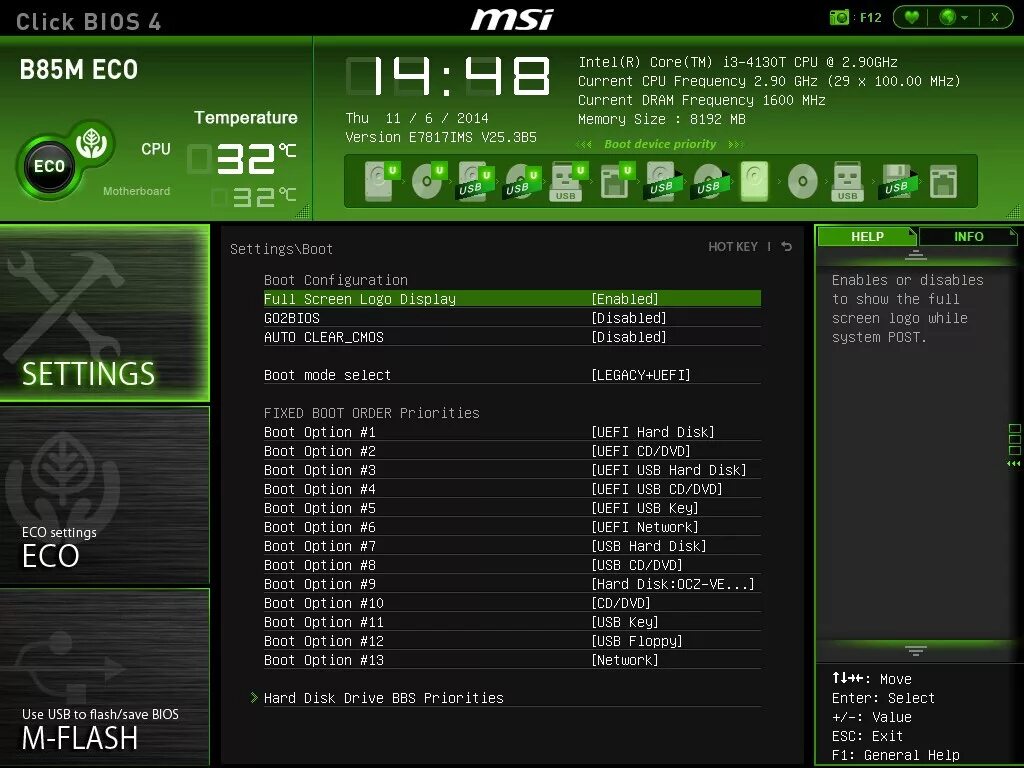Open the language selector globe dropdown
The height and width of the screenshot is (768, 1024).
[953, 18]
